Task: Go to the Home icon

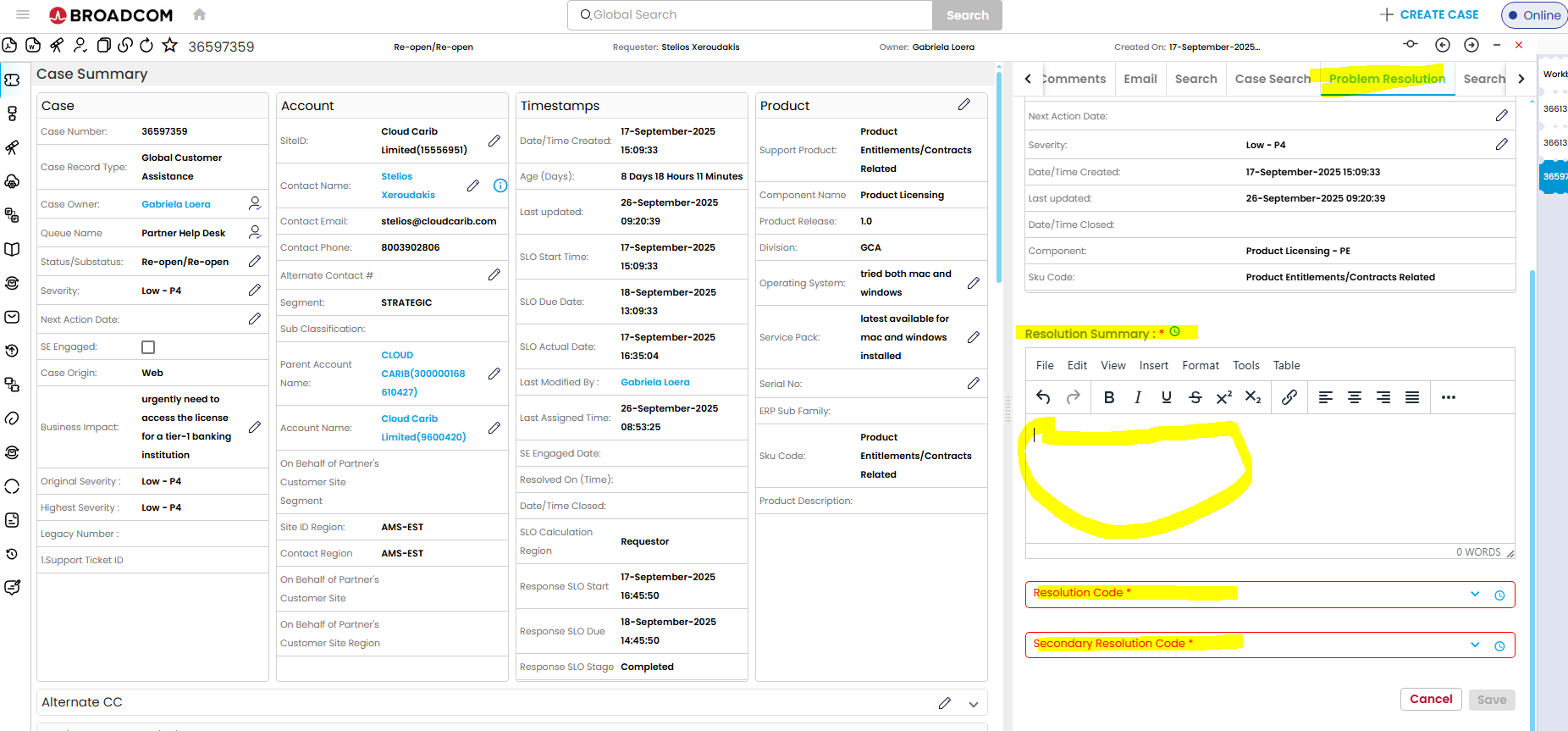Action: (x=199, y=14)
